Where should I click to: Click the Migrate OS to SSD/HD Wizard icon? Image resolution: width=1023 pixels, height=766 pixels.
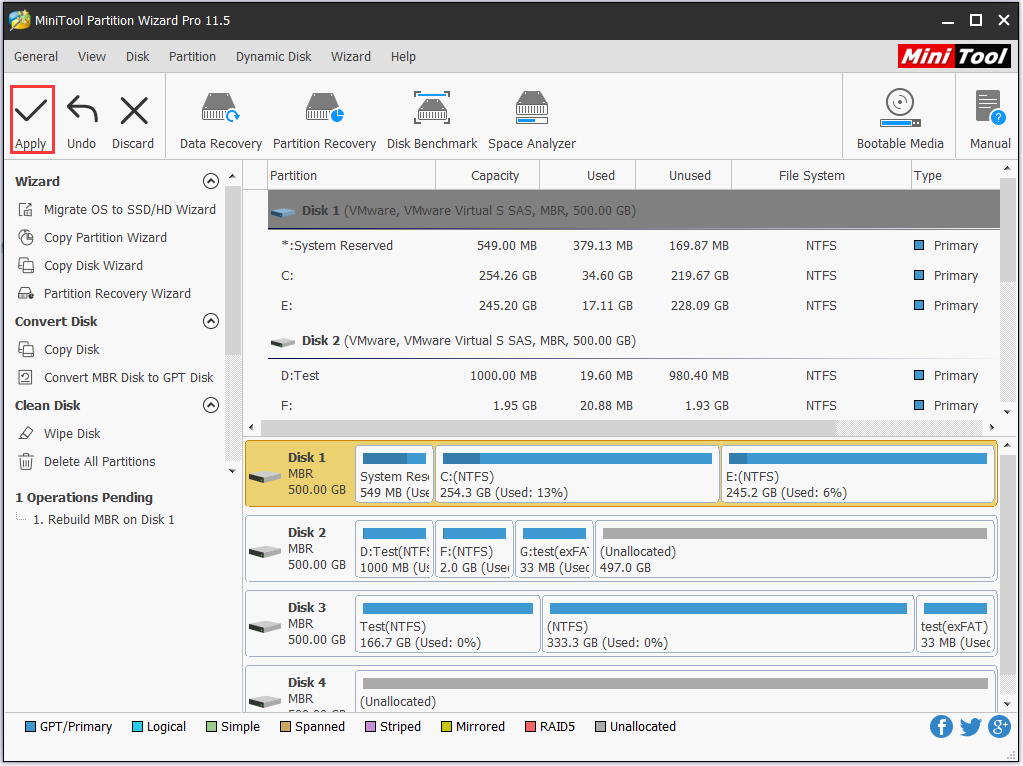click(26, 209)
